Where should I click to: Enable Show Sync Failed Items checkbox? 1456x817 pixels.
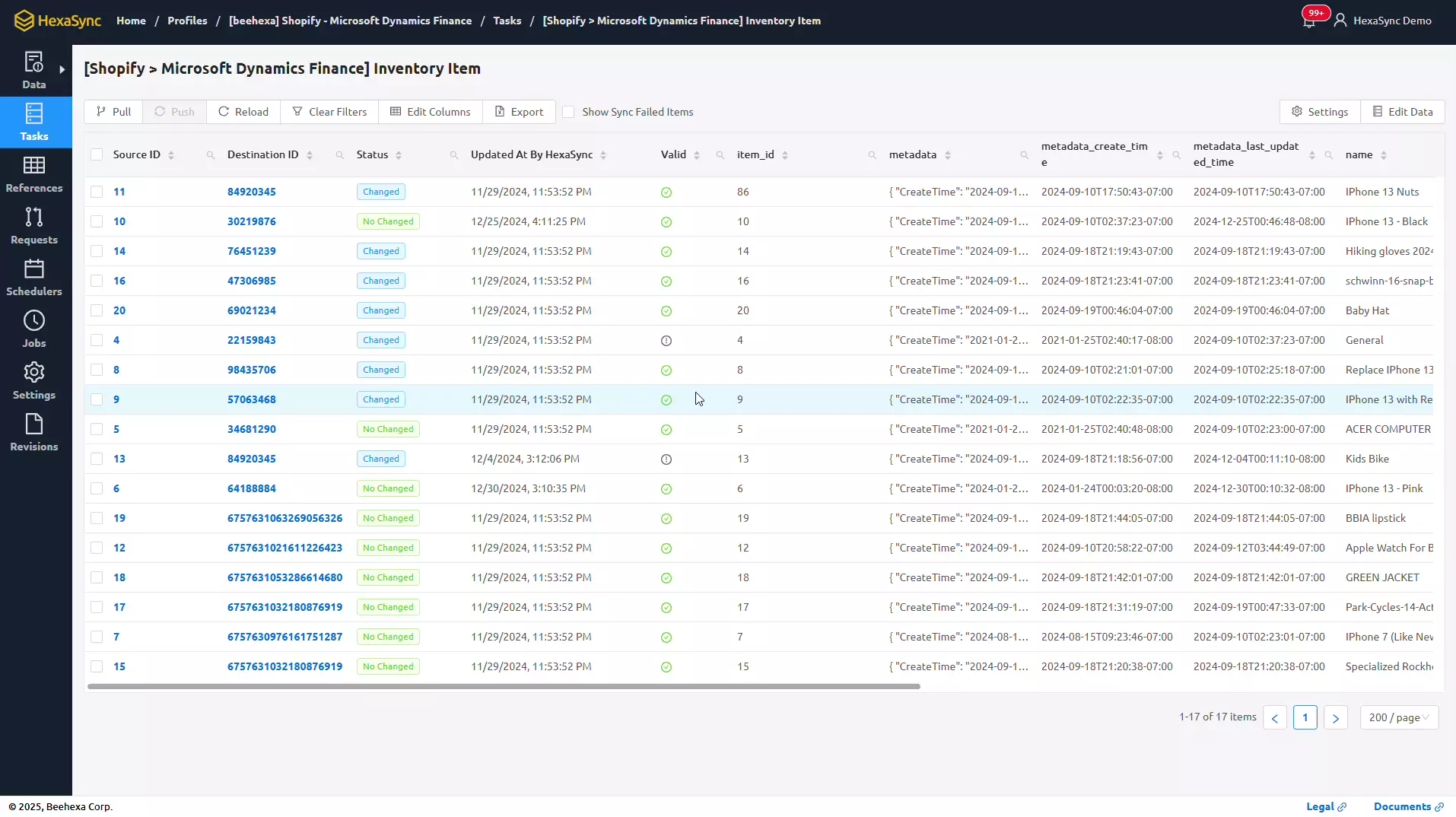click(x=568, y=112)
